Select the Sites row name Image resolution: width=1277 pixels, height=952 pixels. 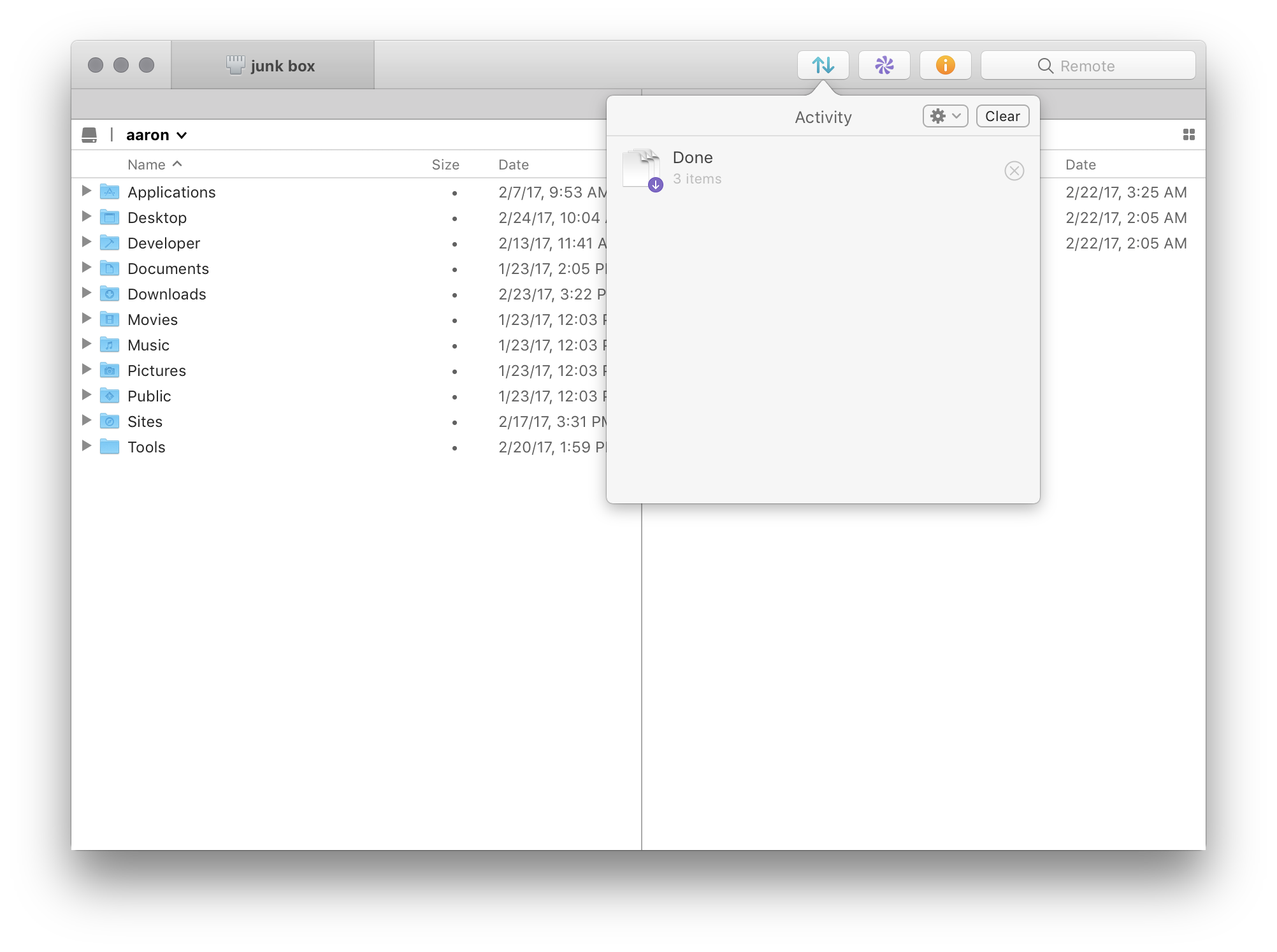click(x=145, y=421)
